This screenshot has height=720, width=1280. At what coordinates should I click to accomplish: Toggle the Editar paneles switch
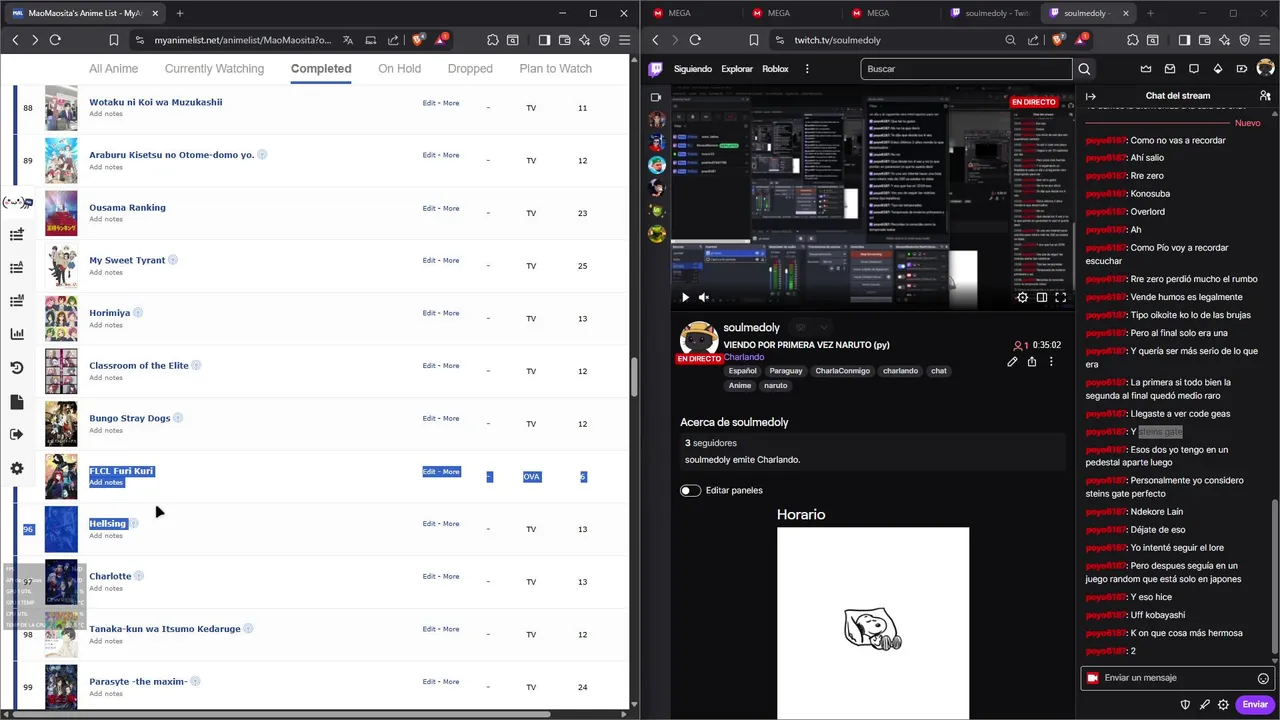[690, 490]
